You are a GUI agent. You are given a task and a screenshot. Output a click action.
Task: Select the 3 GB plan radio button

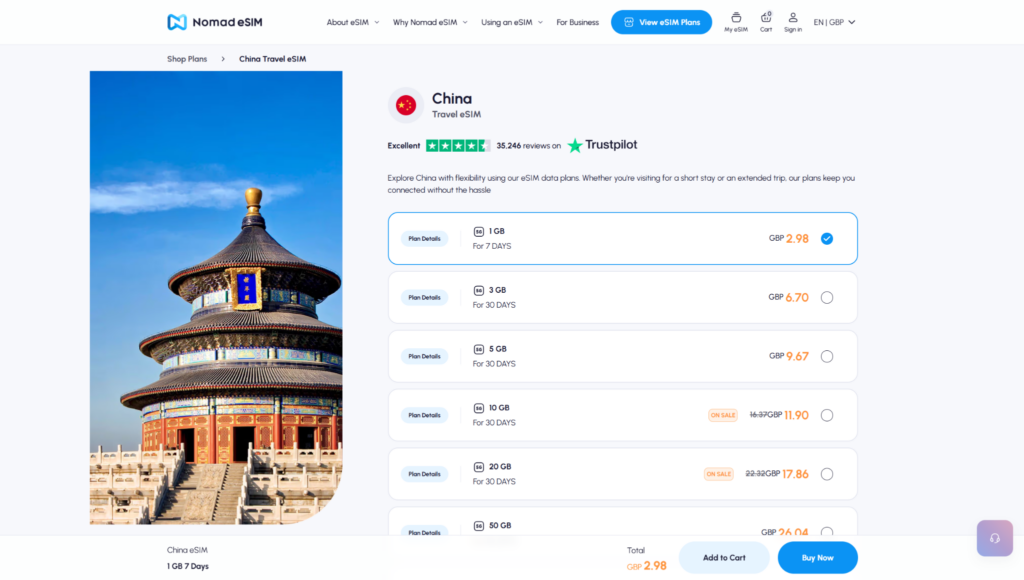click(x=827, y=297)
